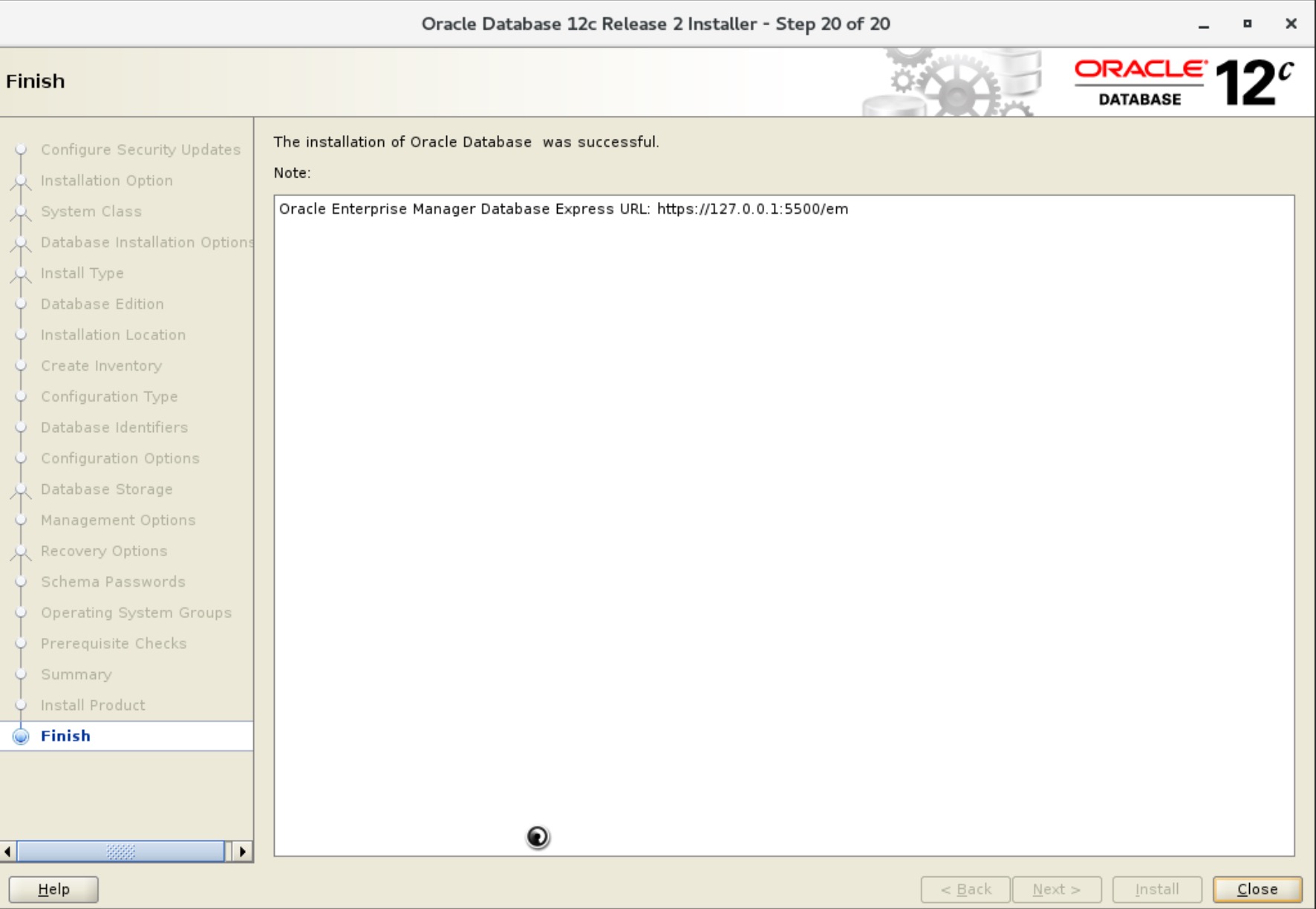Click the Close button to exit installer
Viewport: 1316px width, 909px height.
coord(1257,889)
